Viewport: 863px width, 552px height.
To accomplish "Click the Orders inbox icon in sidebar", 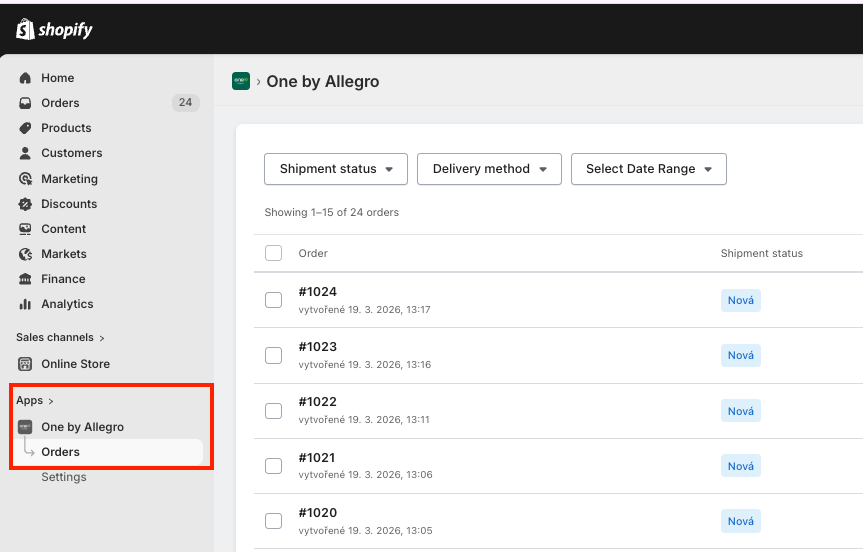I will [25, 103].
